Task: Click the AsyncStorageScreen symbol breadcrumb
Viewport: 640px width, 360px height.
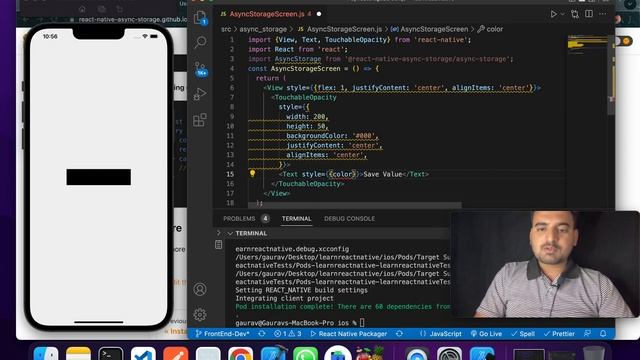Action: click(x=429, y=29)
